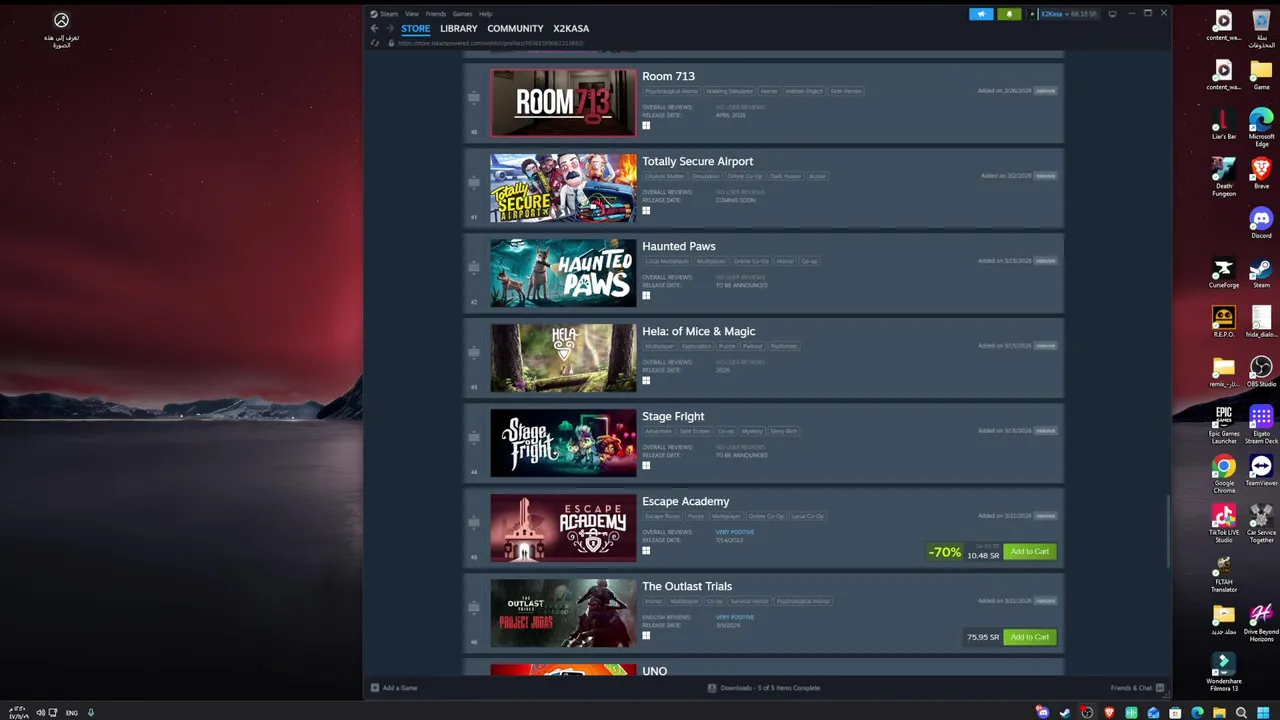Launch Steam desktop shortcut

tap(1261, 273)
